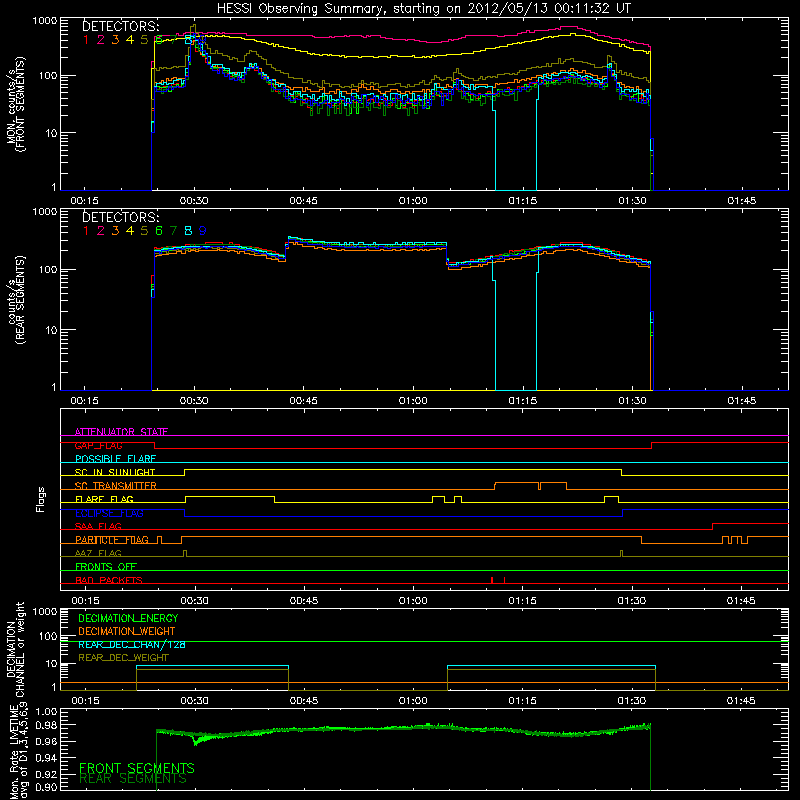Select detector 3 legend number in front segments plot
Screen dimensions: 800x800
[115, 40]
